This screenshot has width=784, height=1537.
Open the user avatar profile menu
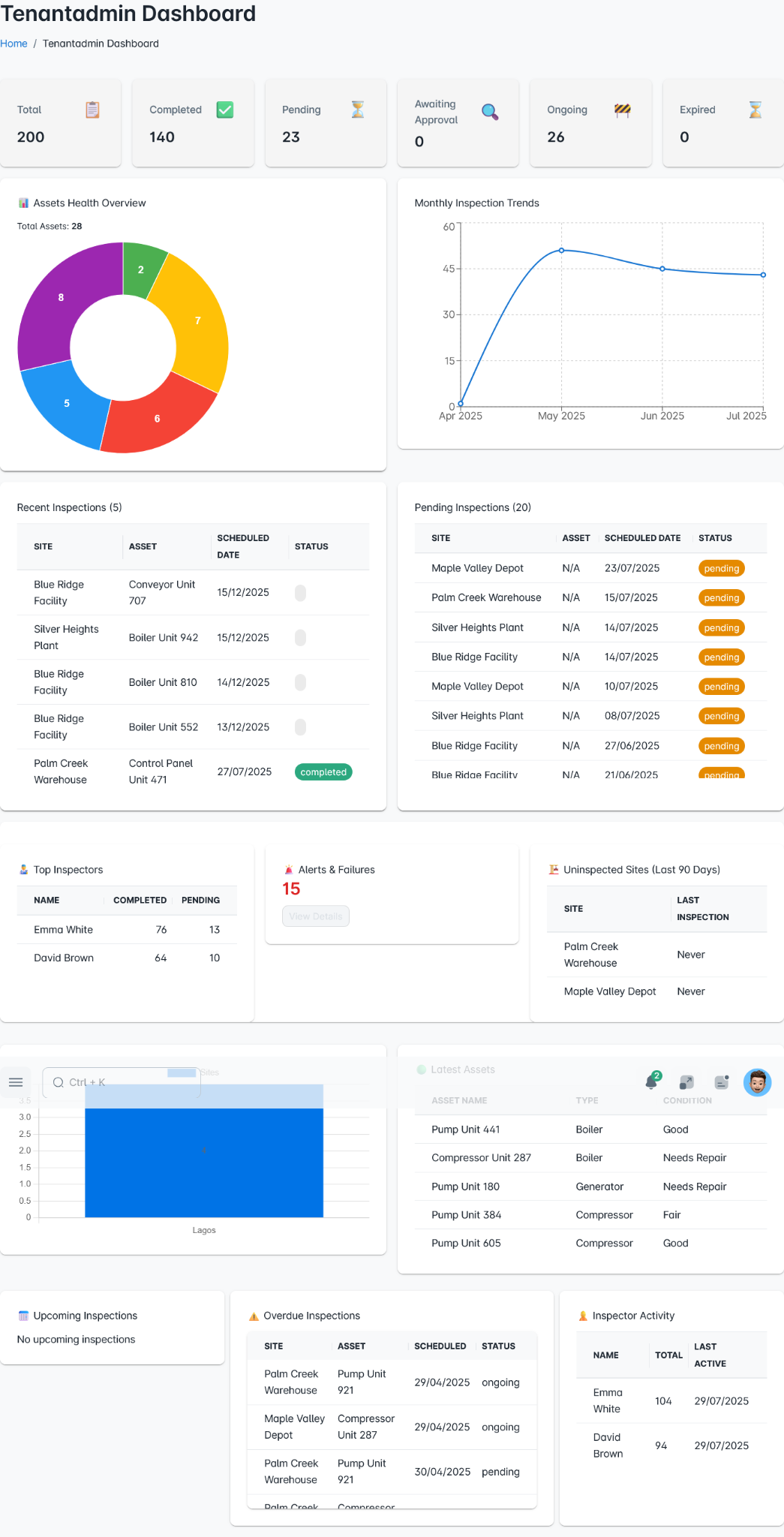[x=757, y=1082]
